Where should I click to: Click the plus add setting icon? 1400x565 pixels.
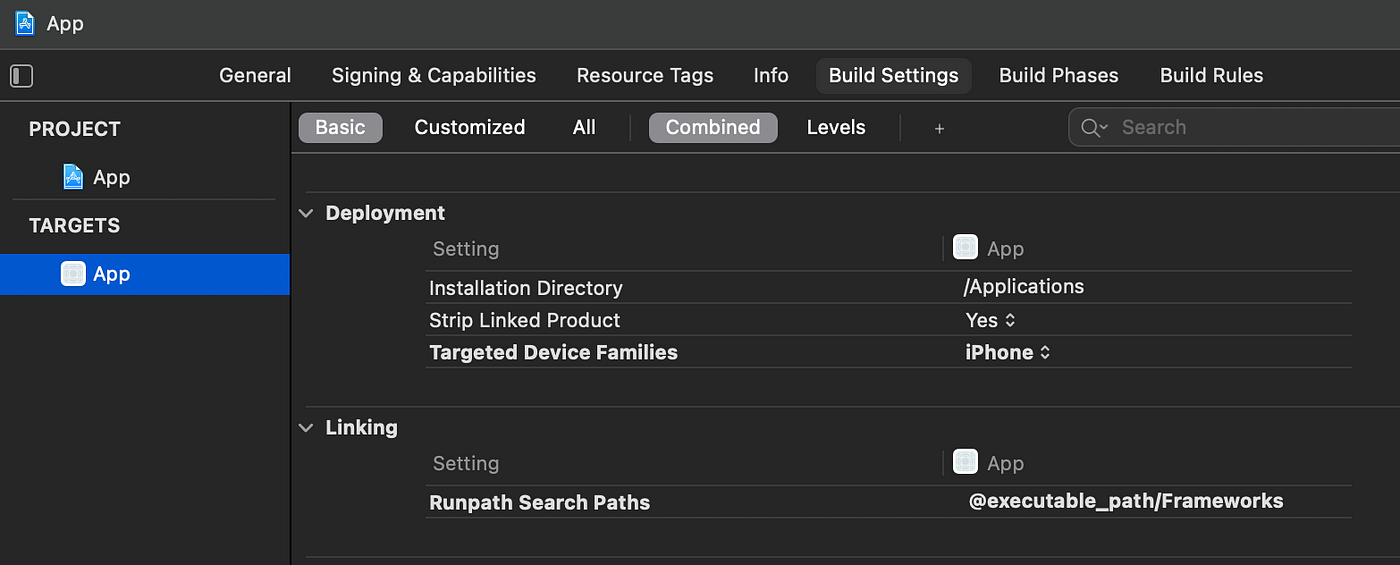click(x=939, y=128)
